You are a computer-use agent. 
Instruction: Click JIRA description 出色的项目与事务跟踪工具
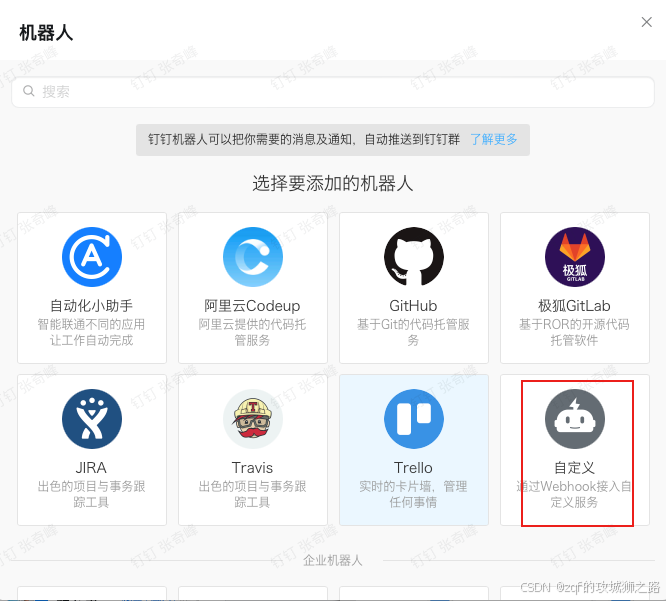point(91,494)
